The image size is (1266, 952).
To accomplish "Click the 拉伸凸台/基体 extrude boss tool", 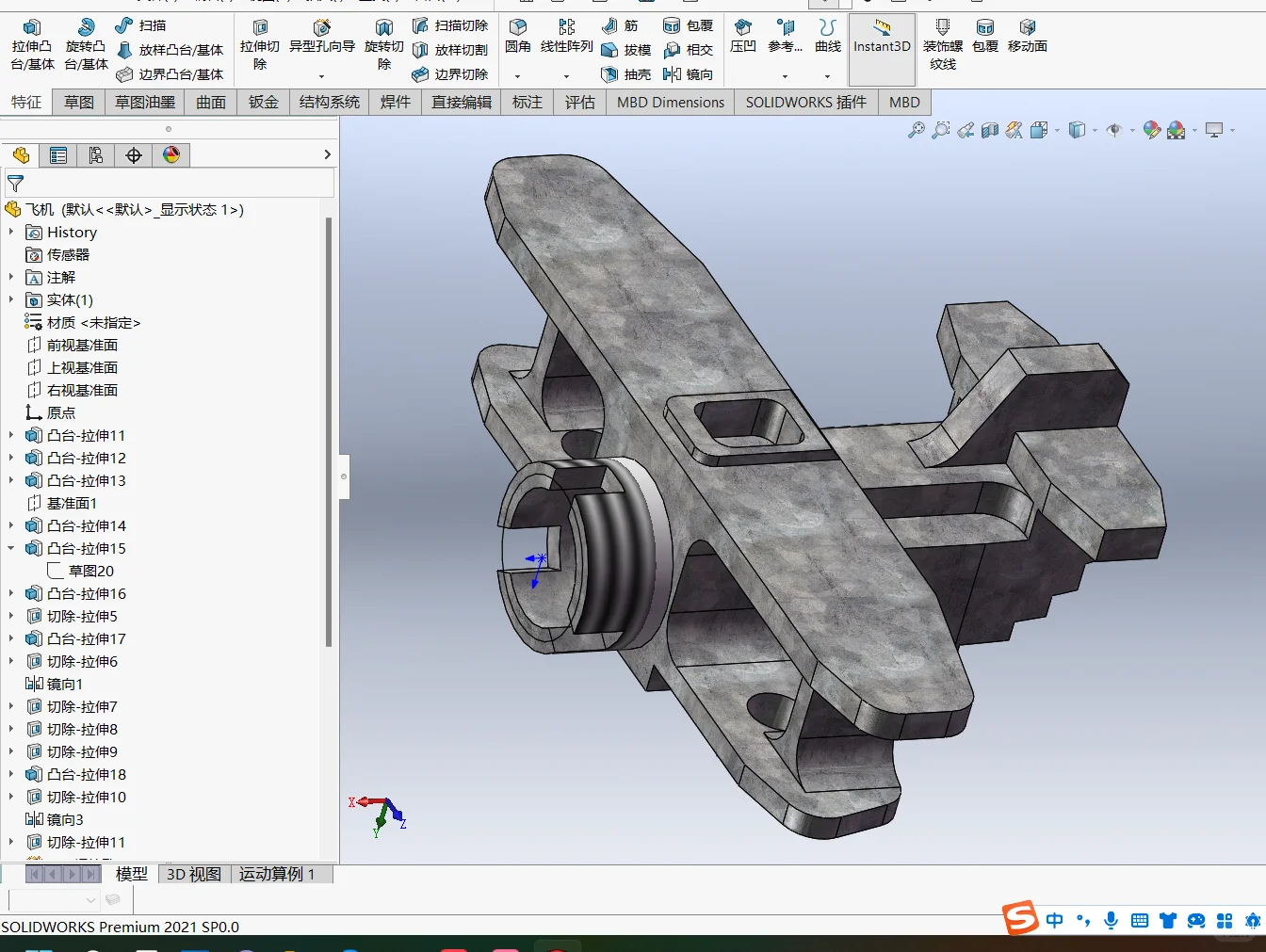I will coord(32,44).
